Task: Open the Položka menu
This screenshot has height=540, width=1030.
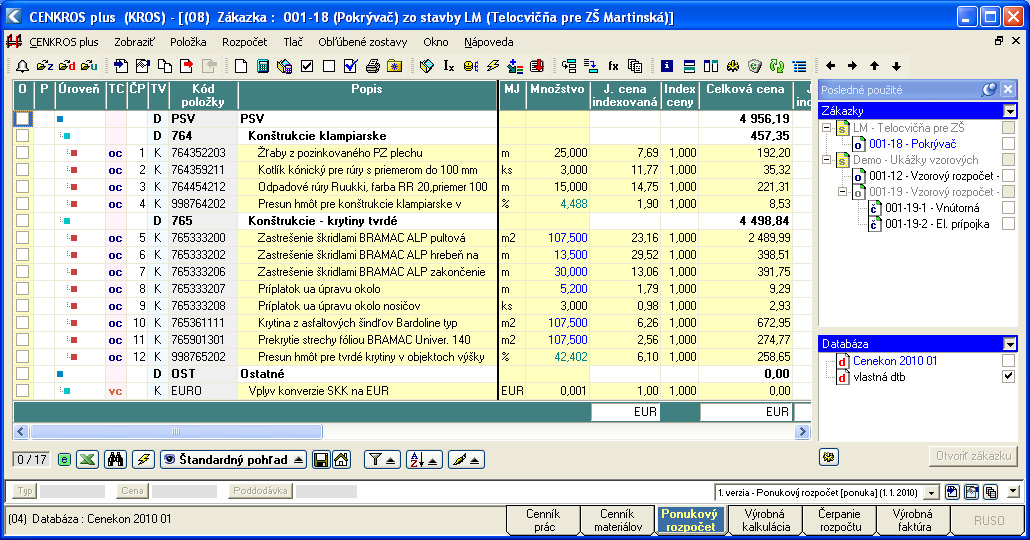Action: click(x=188, y=42)
